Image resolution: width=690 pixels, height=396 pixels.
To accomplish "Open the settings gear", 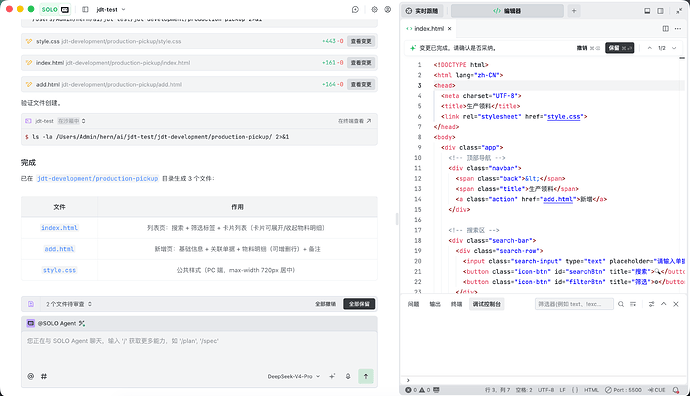I will (x=374, y=9).
